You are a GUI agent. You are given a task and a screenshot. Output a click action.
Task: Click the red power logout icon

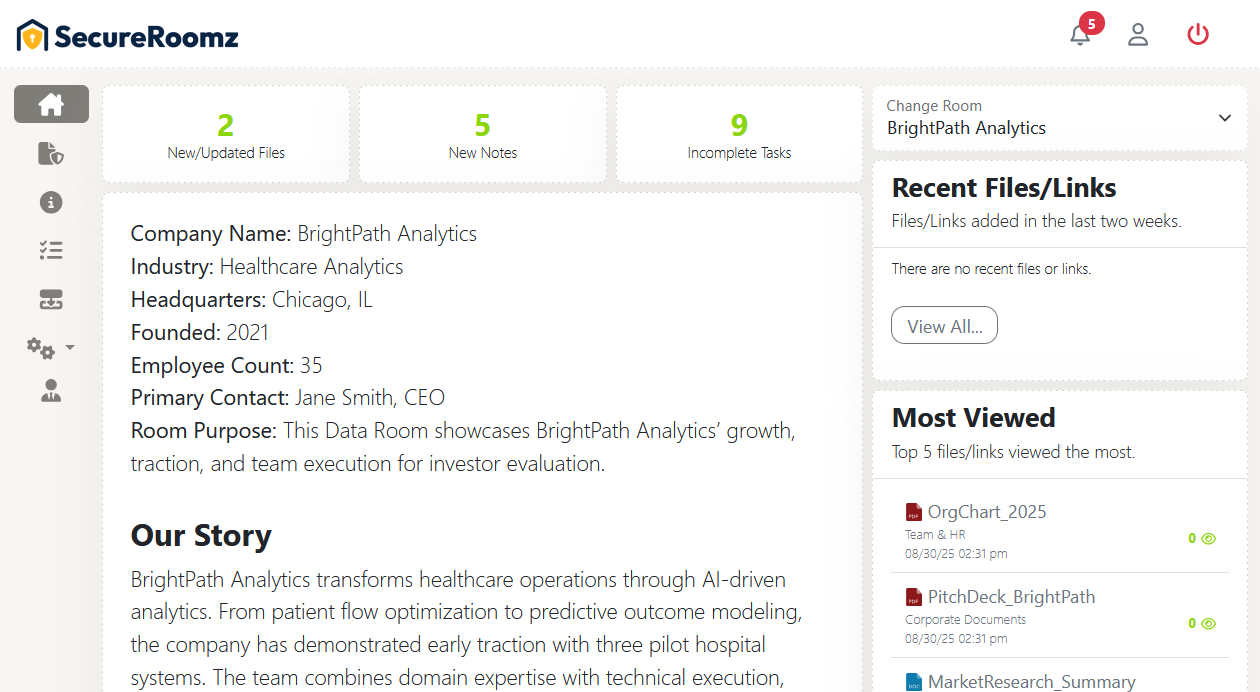[x=1198, y=35]
